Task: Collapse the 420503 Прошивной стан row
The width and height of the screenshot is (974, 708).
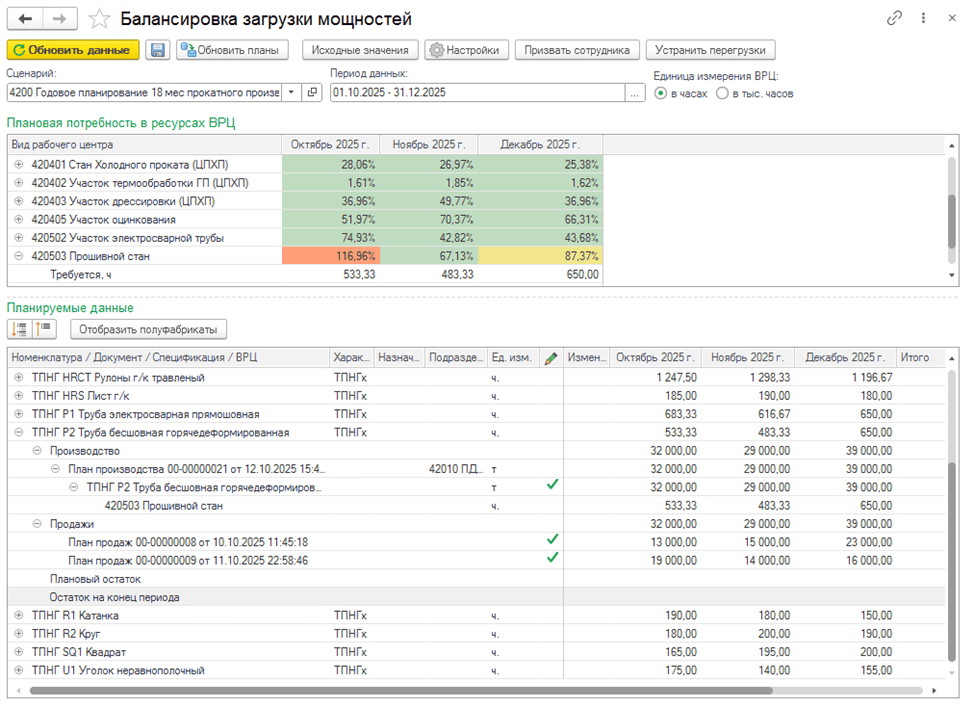Action: [18, 256]
